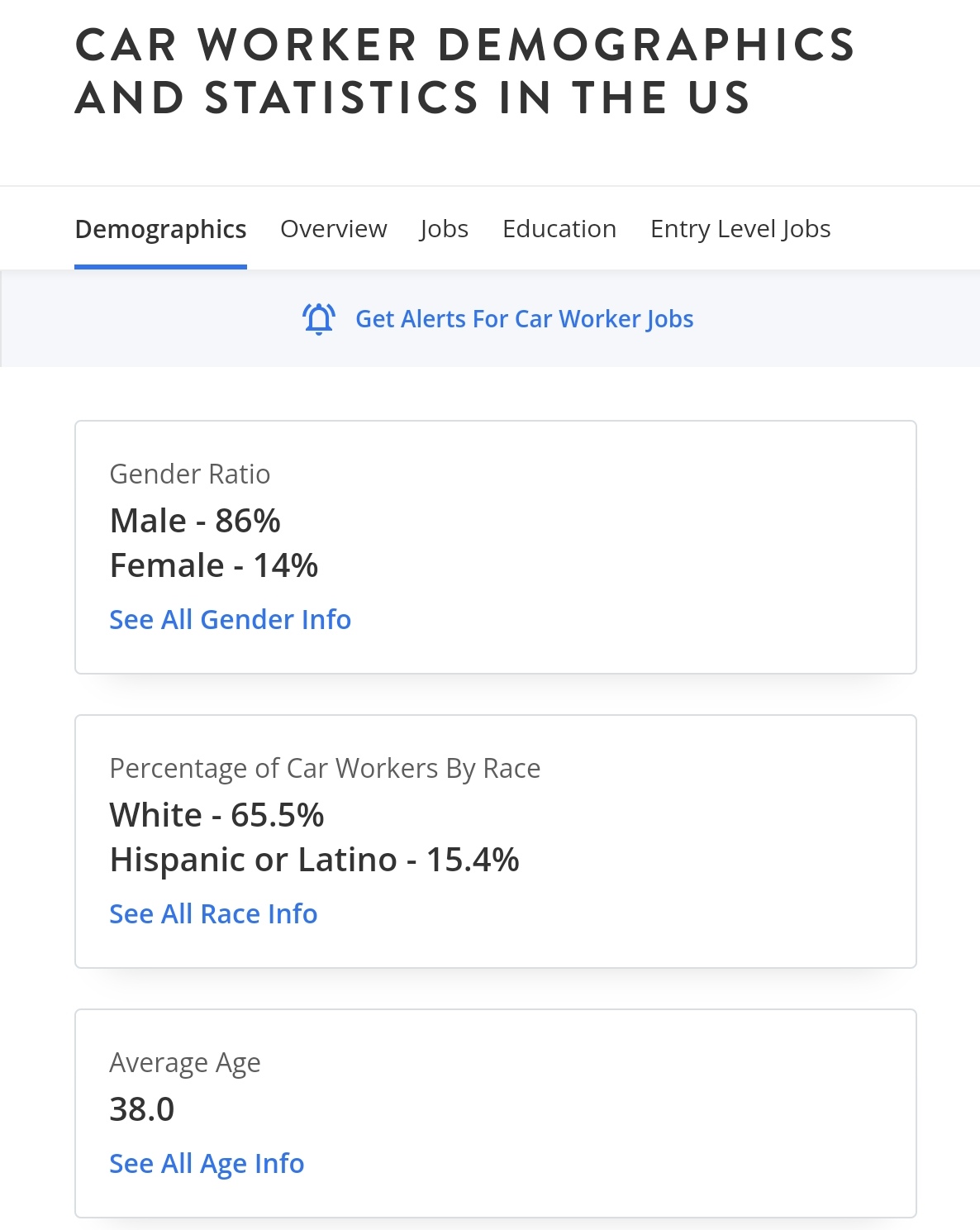Switch to the Overview tab
The width and height of the screenshot is (980, 1230).
tap(333, 229)
